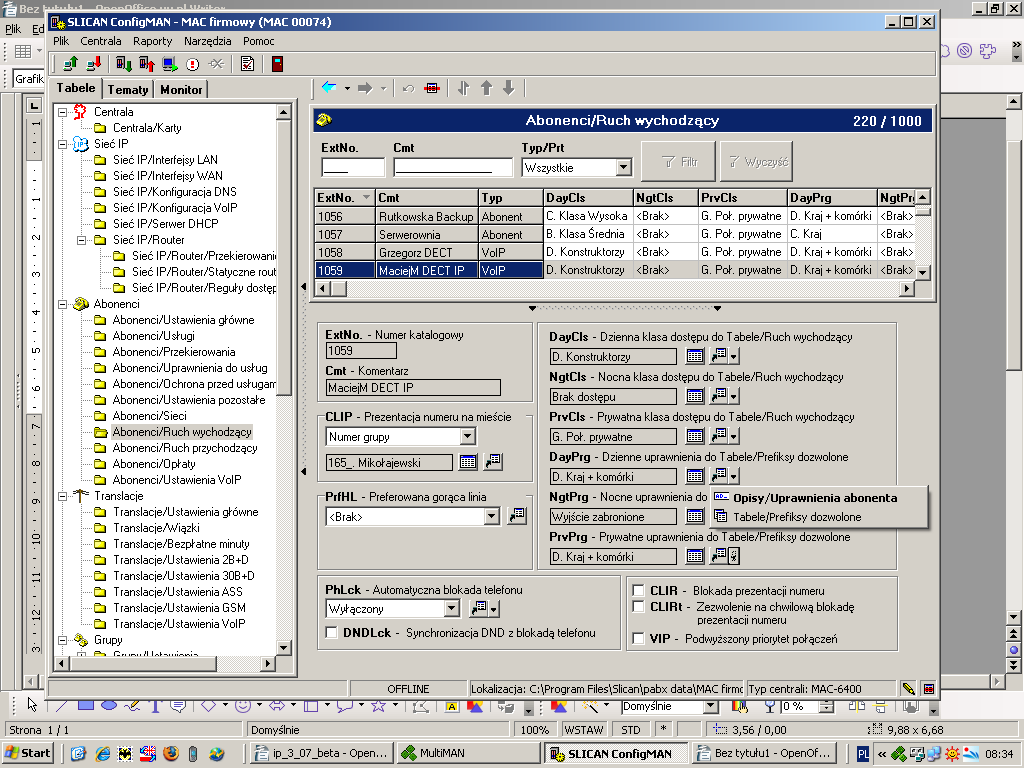The image size is (1024, 768).
Task: Click the Wyczyść button
Action: pos(756,161)
